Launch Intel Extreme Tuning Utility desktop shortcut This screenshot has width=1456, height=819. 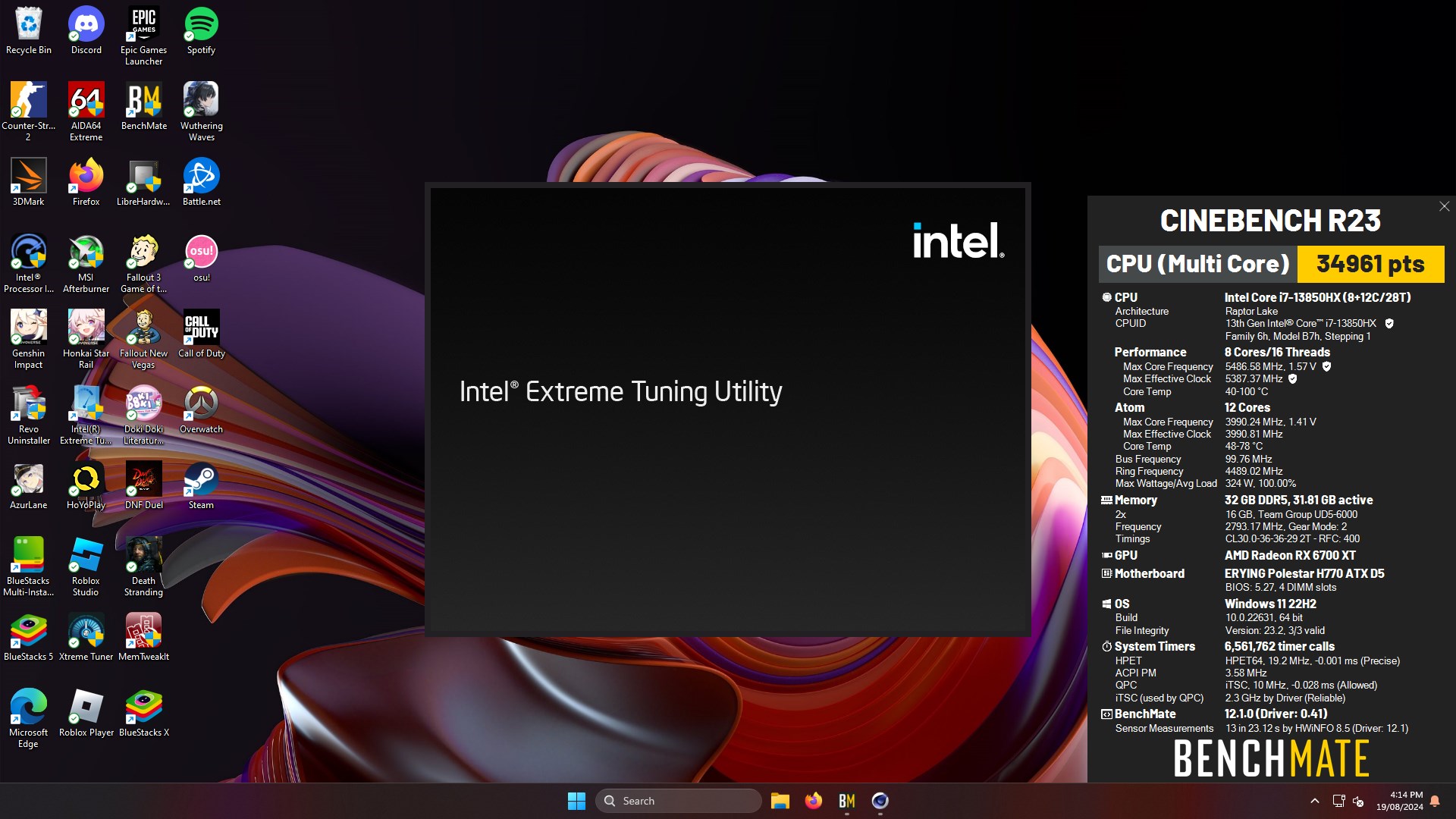click(86, 416)
